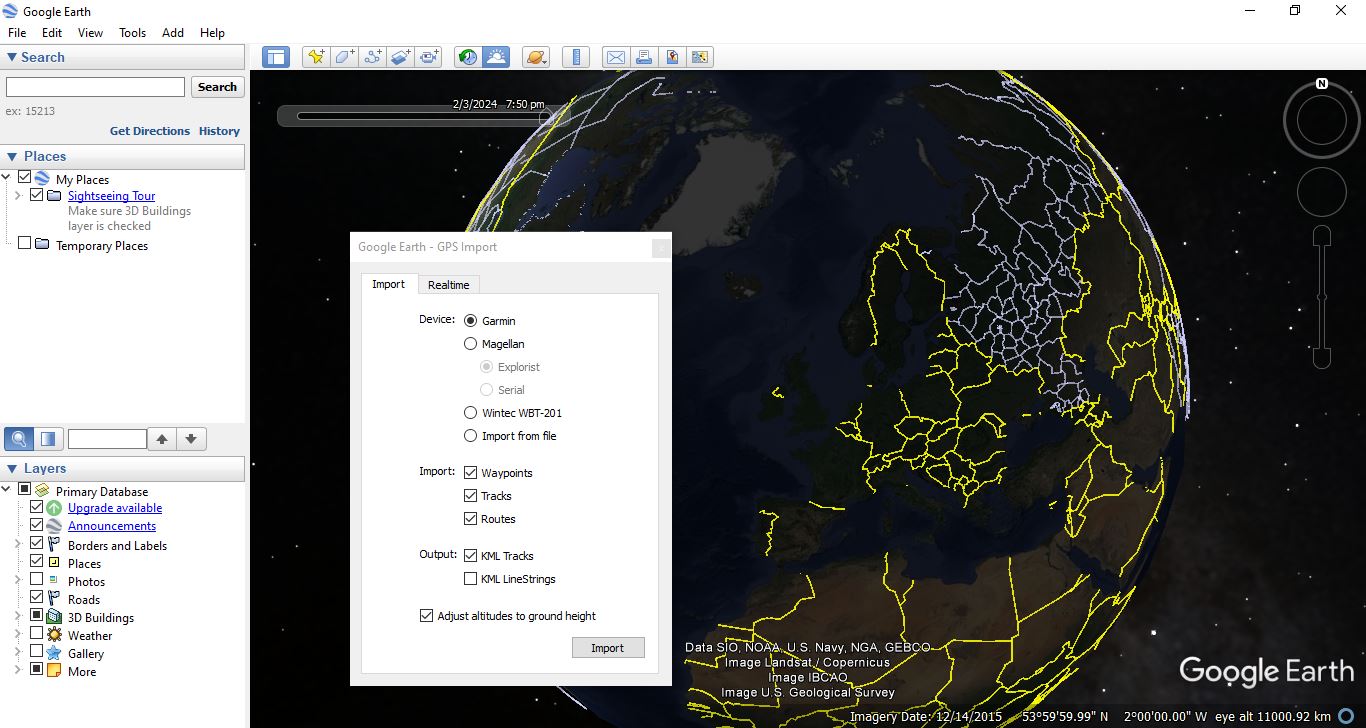Image resolution: width=1366 pixels, height=728 pixels.
Task: Expand the Sightseeing Tour folder
Action: point(18,196)
